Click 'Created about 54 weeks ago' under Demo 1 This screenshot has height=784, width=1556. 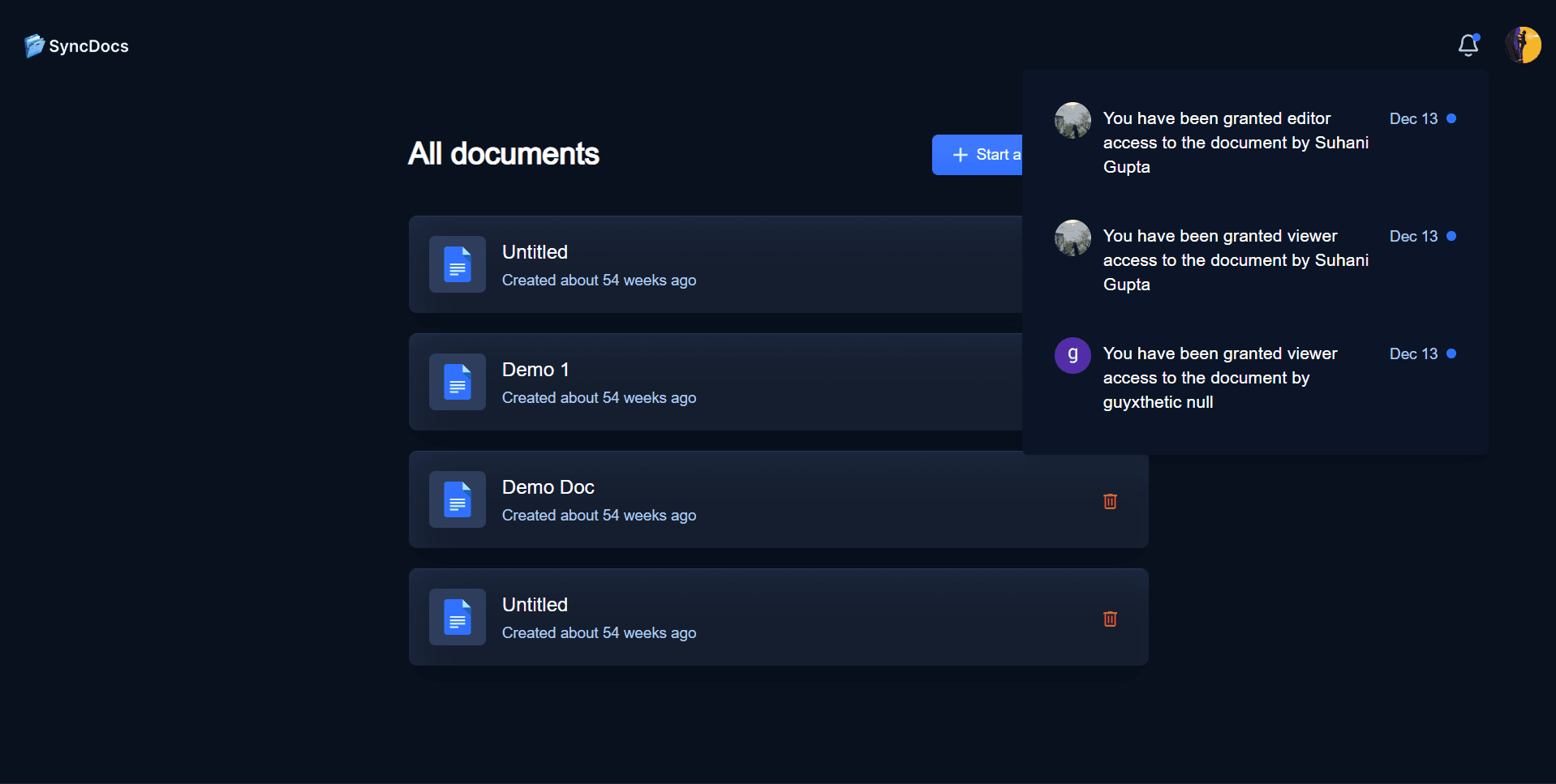[599, 397]
